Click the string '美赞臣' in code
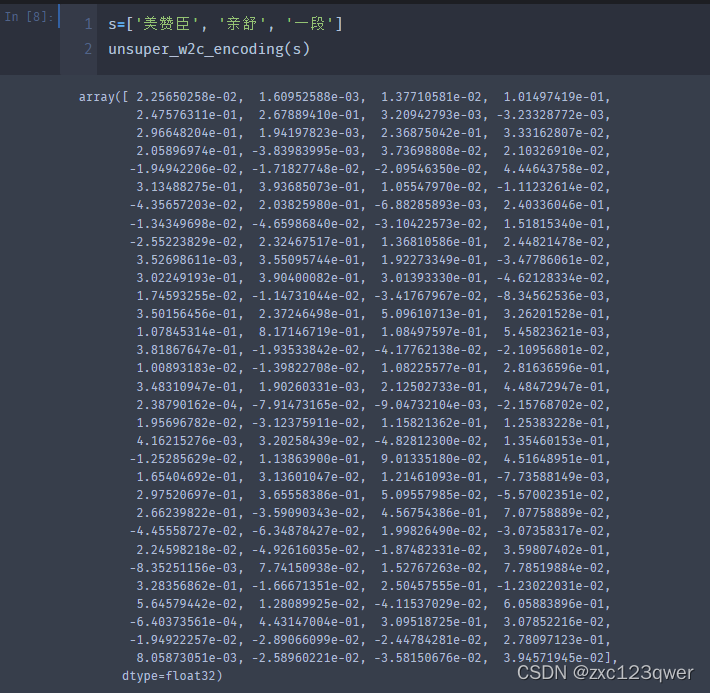Viewport: 710px width, 693px height. [x=167, y=24]
